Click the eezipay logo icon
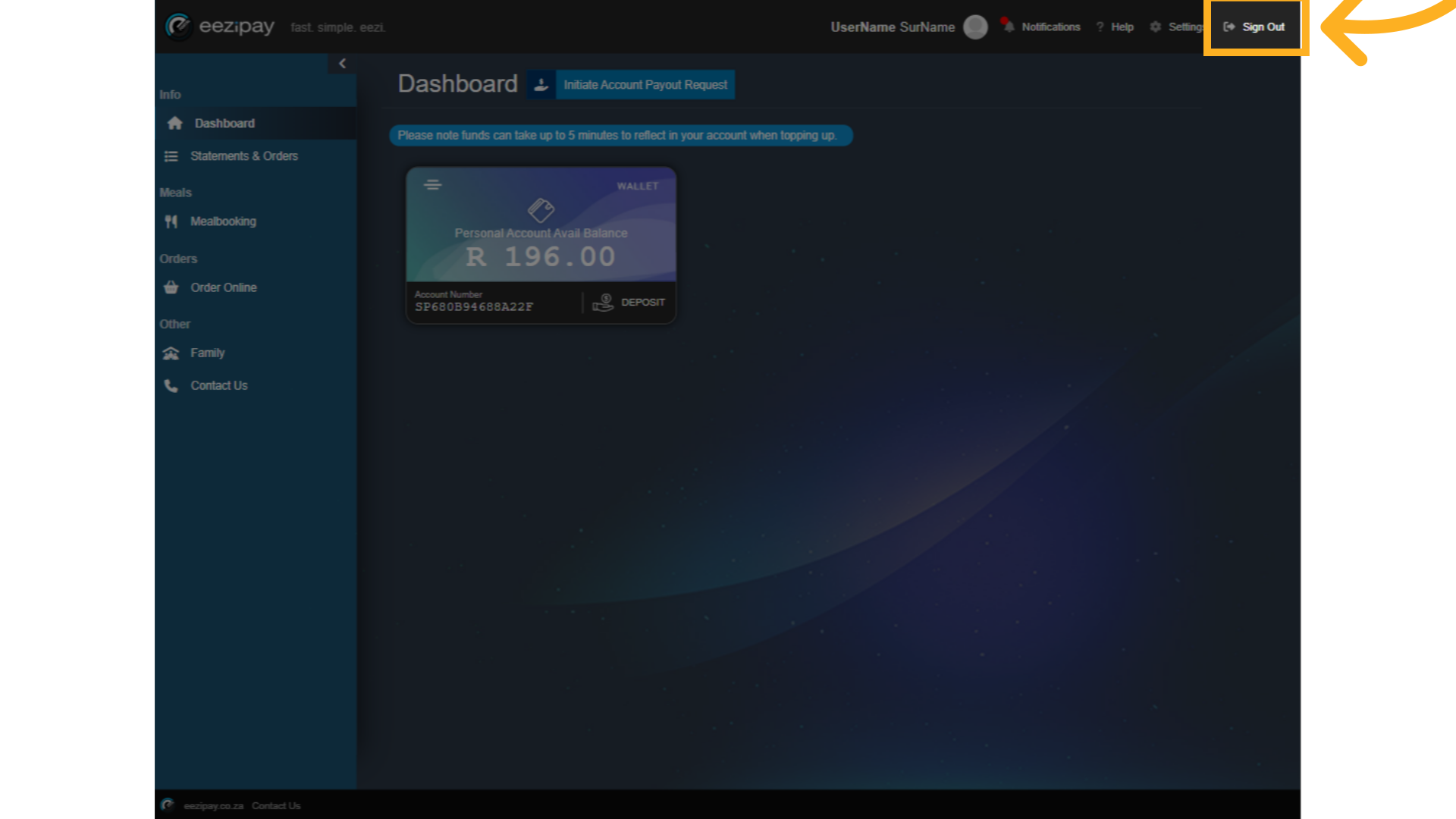Viewport: 1456px width, 819px height. (179, 27)
